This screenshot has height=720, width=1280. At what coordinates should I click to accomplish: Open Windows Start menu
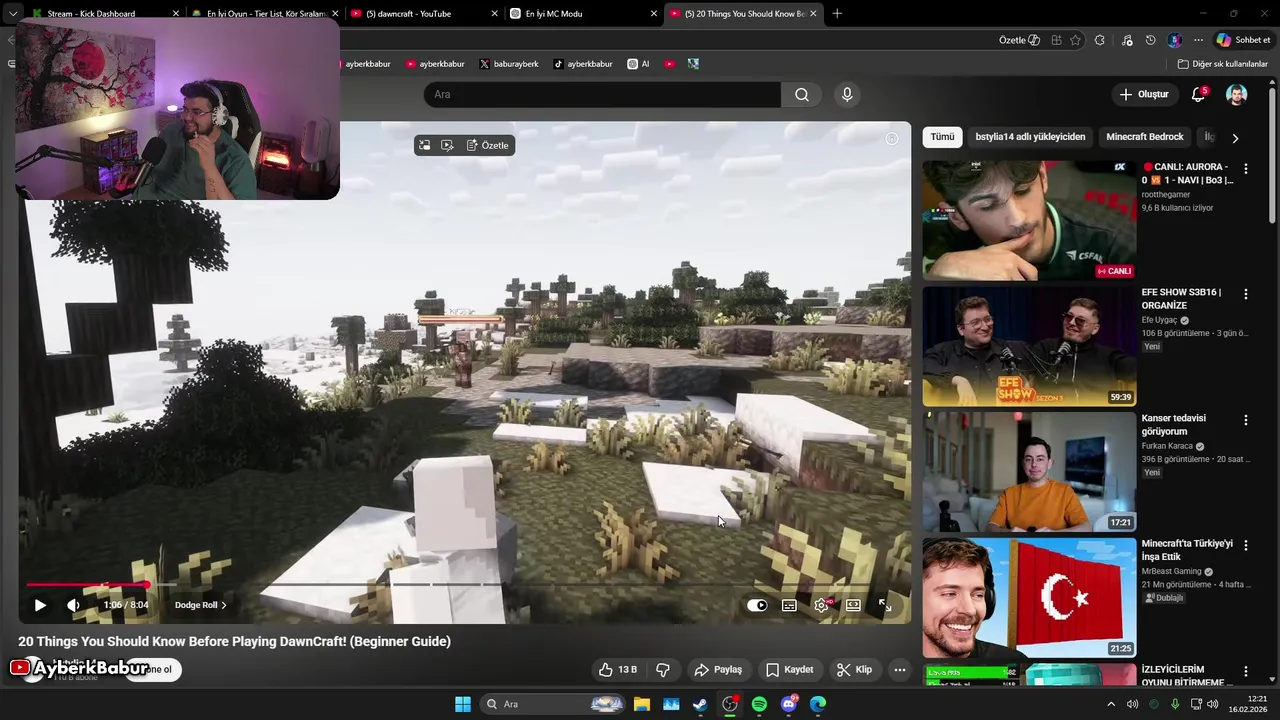(x=463, y=704)
